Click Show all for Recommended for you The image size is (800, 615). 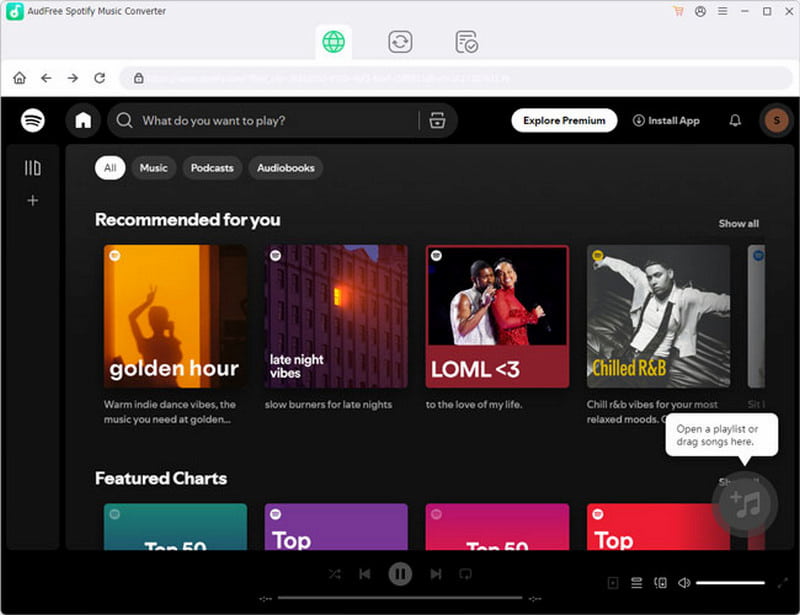pyautogui.click(x=738, y=224)
